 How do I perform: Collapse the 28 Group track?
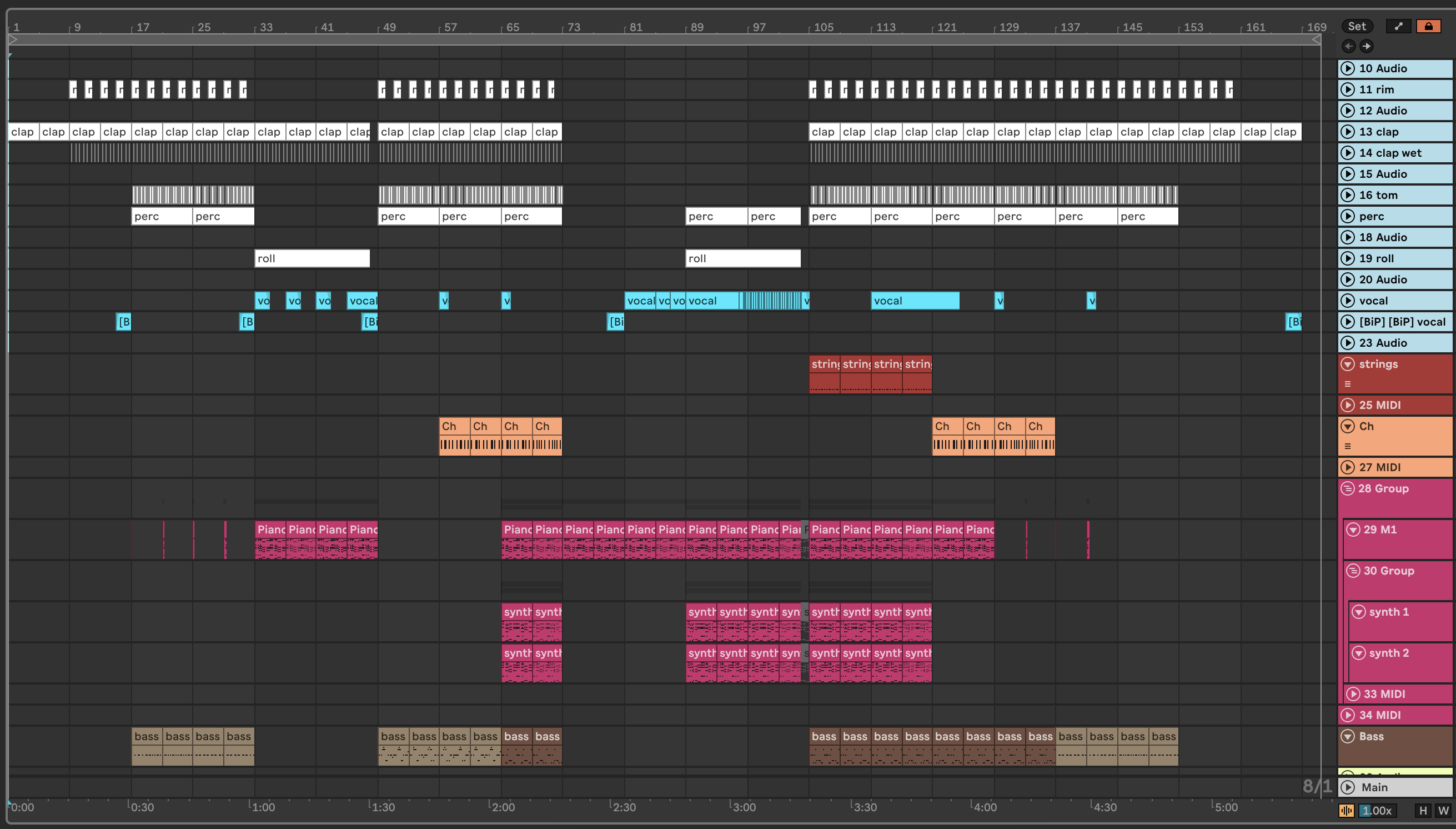[x=1347, y=488]
